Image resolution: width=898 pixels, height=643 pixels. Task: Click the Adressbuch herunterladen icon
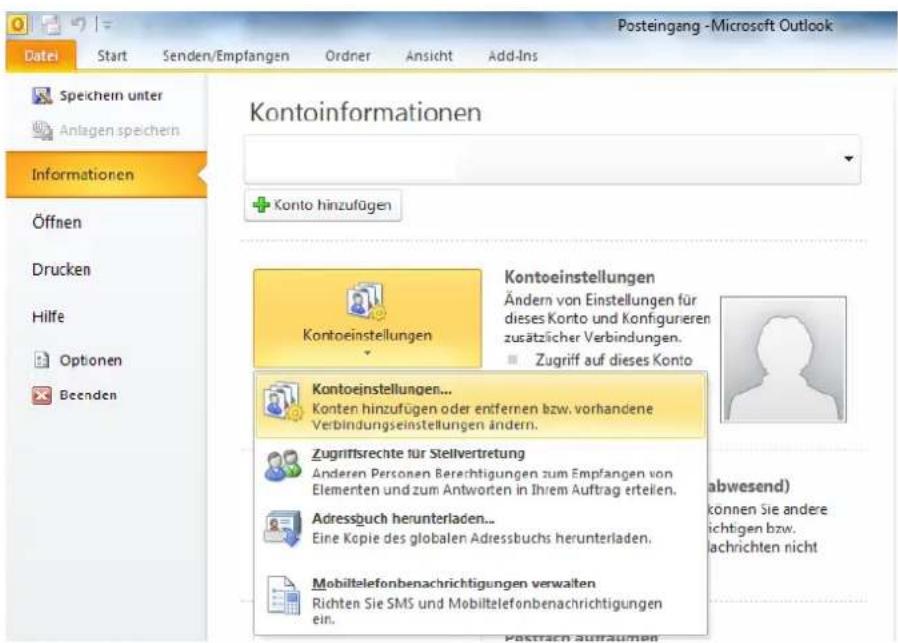[282, 529]
